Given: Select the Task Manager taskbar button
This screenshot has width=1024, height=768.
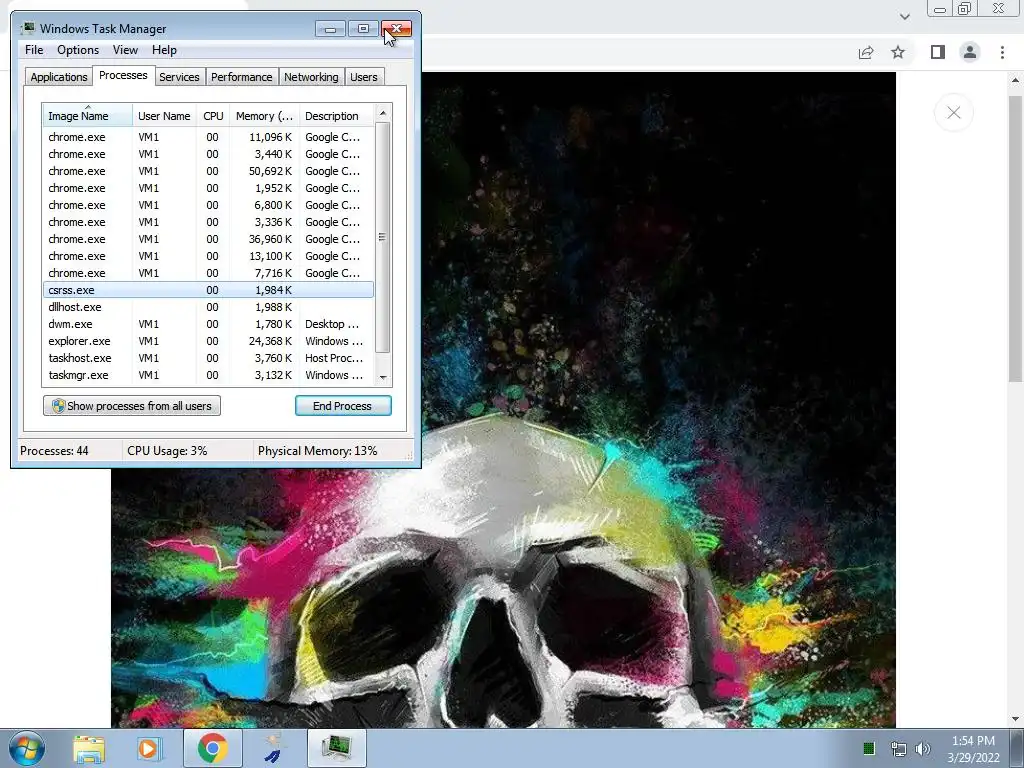Looking at the screenshot, I should tap(337, 748).
